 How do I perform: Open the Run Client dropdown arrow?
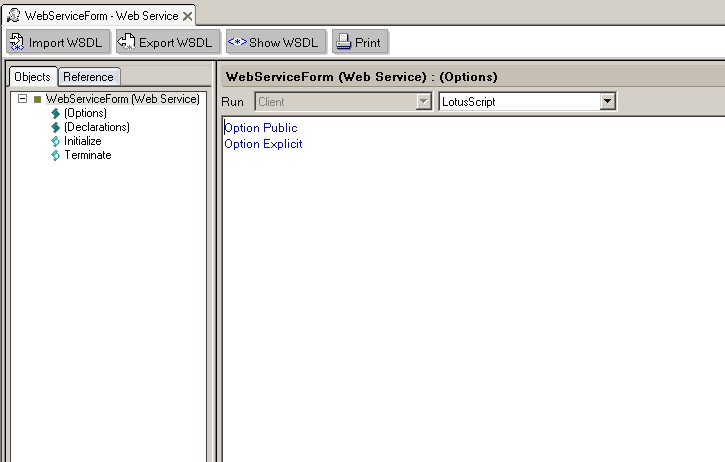pos(423,101)
